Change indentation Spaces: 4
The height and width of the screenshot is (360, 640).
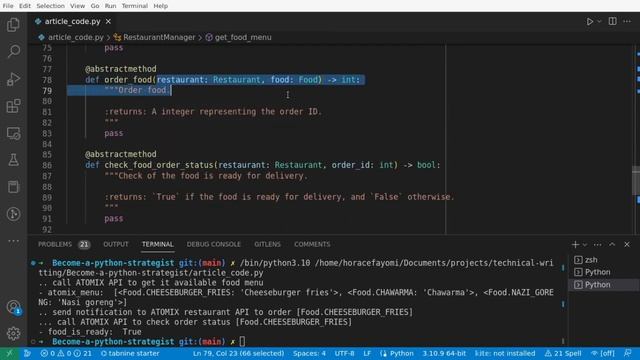(x=309, y=353)
